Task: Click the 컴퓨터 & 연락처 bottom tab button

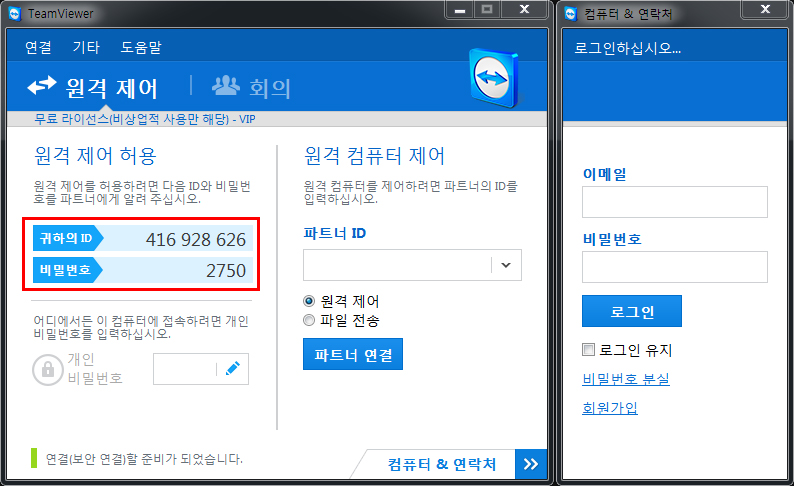Action: pos(441,464)
